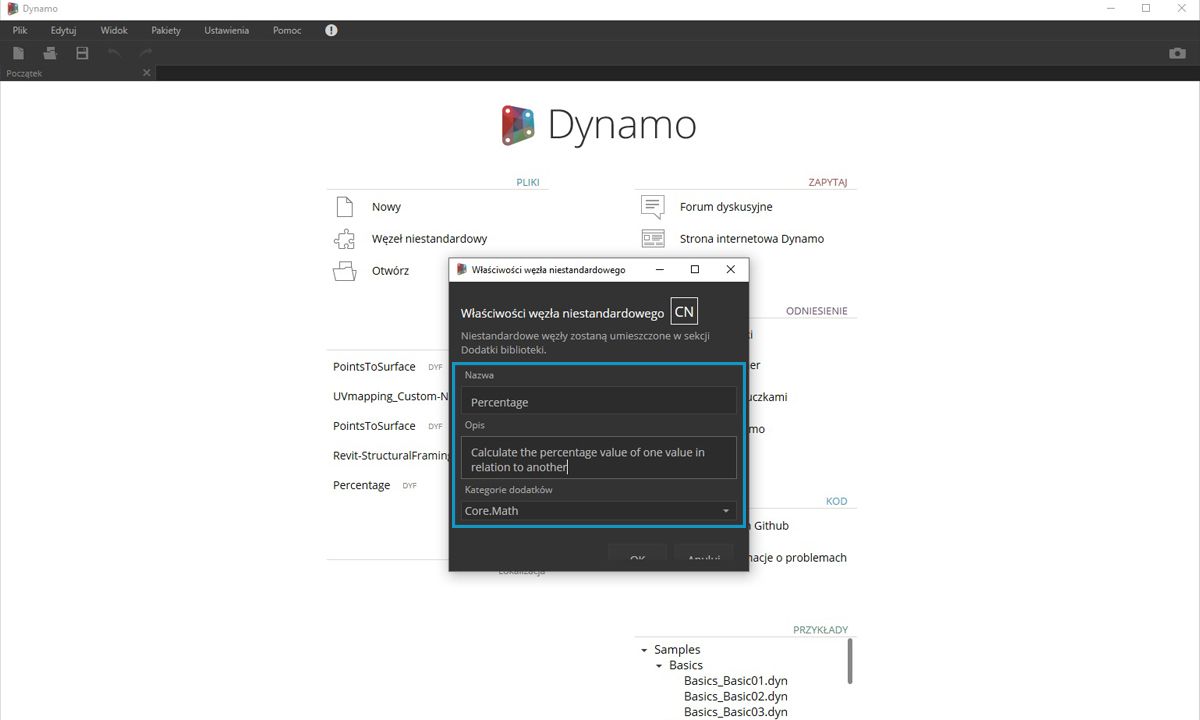Click the Opis description text field

click(598, 457)
